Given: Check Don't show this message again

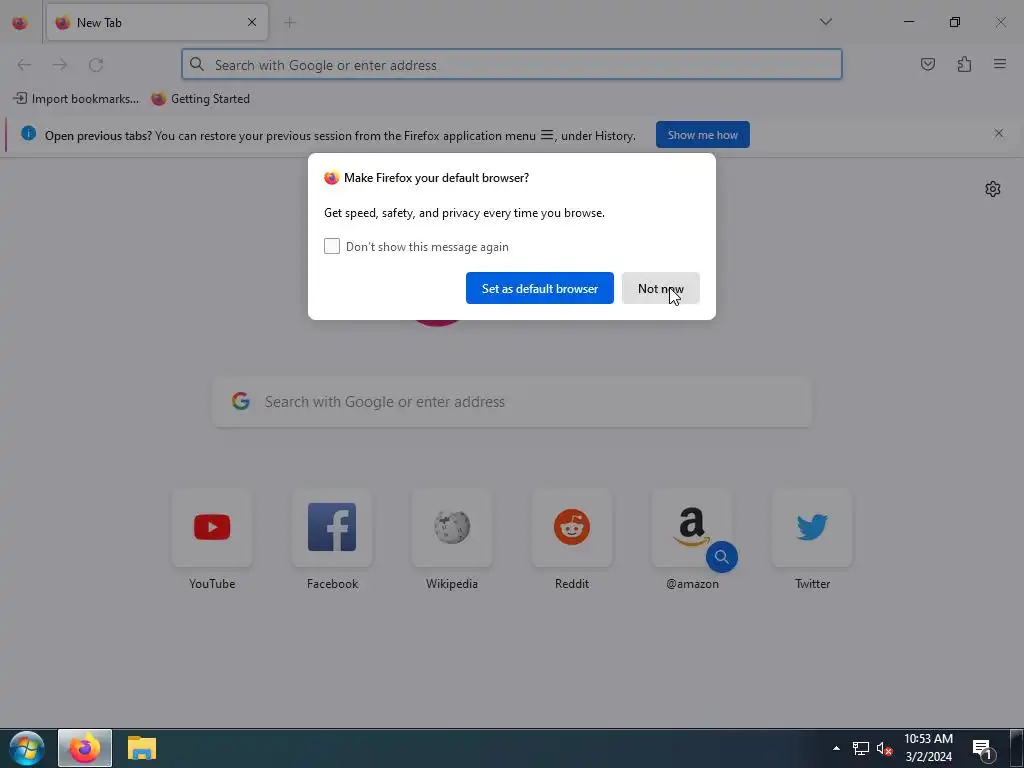Looking at the screenshot, I should coord(332,246).
